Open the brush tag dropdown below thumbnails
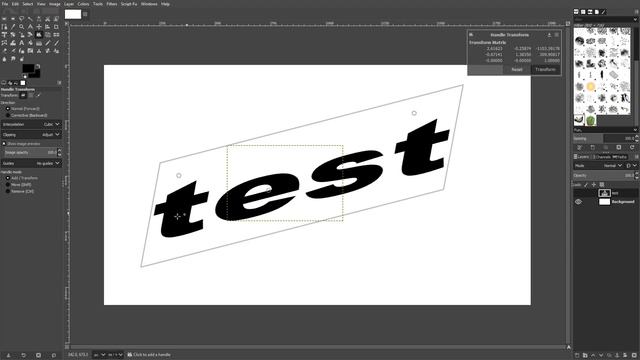Image resolution: width=640 pixels, height=360 pixels. pos(605,130)
